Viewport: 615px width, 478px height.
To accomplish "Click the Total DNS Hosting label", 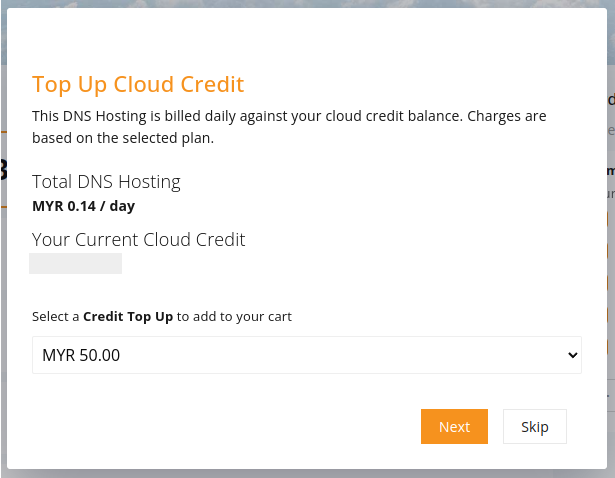I will (106, 182).
